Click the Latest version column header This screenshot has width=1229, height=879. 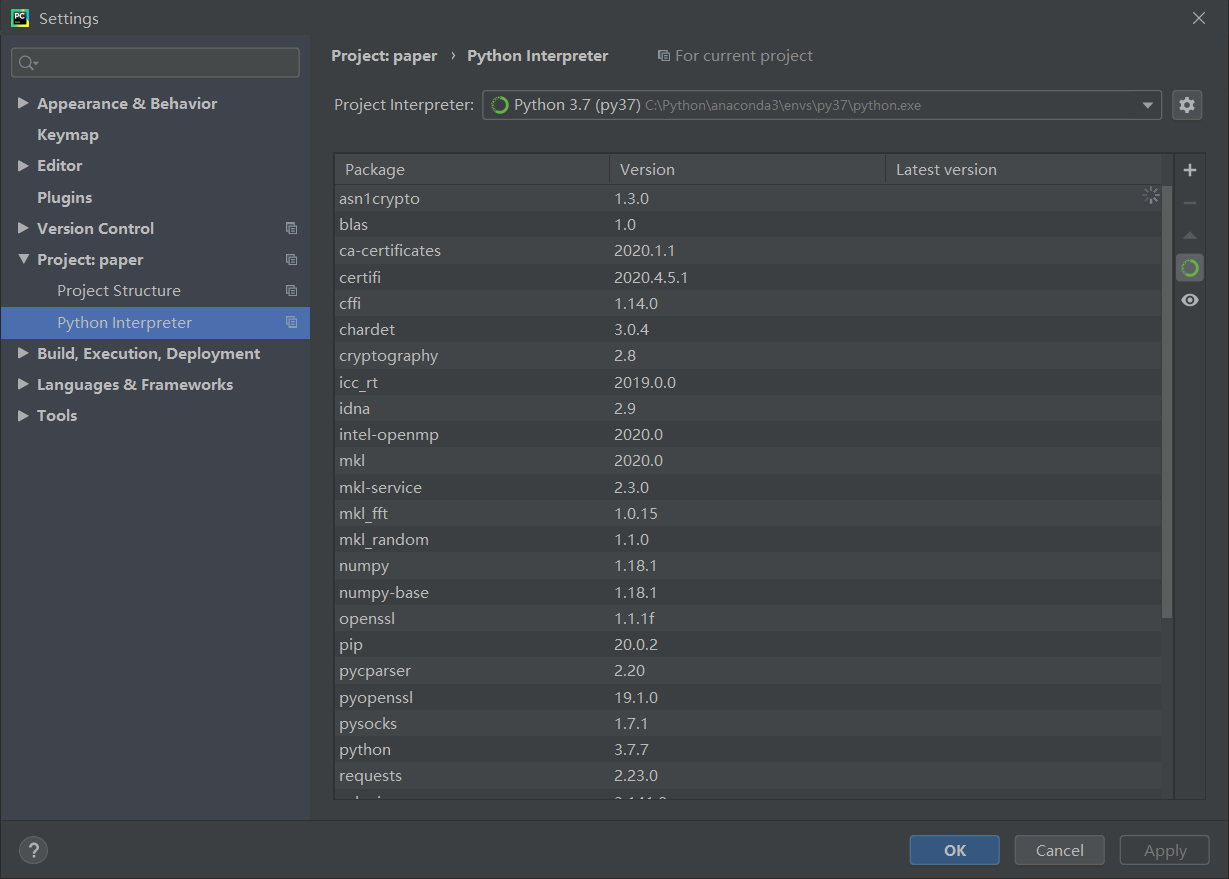point(1023,170)
